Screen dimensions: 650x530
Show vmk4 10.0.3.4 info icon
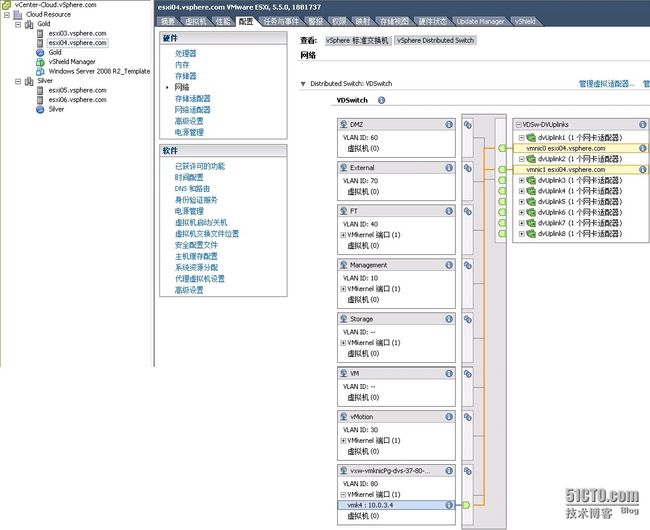449,505
